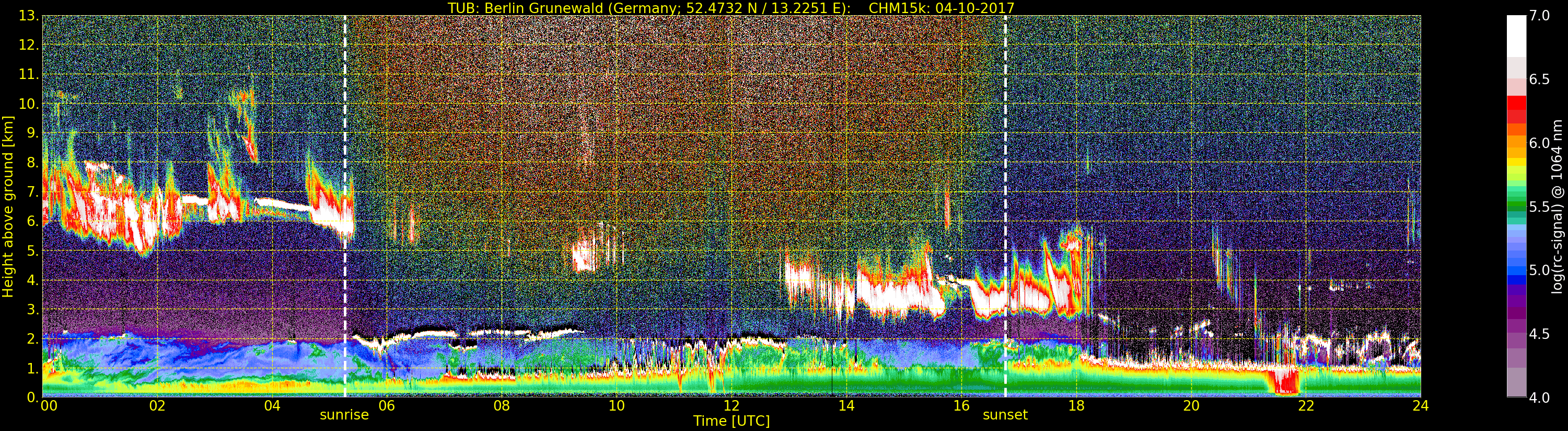The image size is (1568, 431).
Task: Click the 'sunset' label below the axis
Action: click(x=1005, y=415)
